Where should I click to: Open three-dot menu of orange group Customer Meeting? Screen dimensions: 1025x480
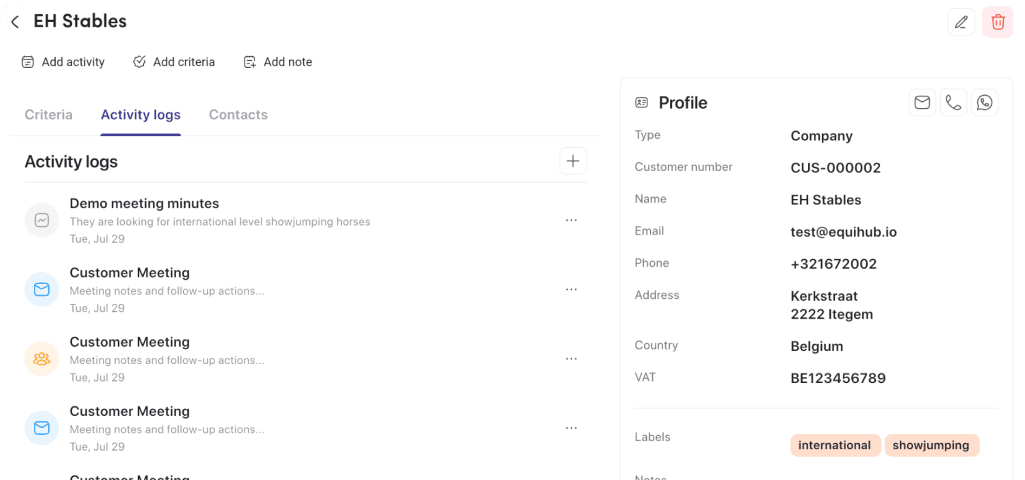571,359
